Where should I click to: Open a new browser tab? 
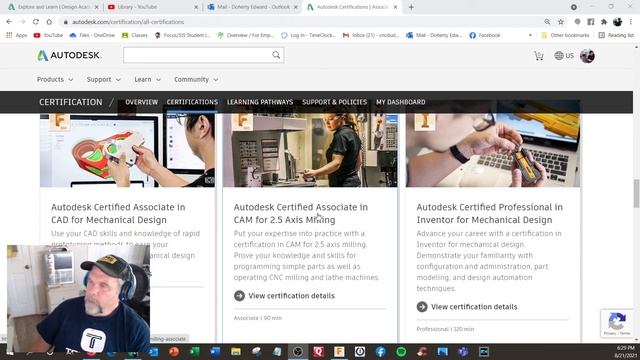tap(411, 7)
